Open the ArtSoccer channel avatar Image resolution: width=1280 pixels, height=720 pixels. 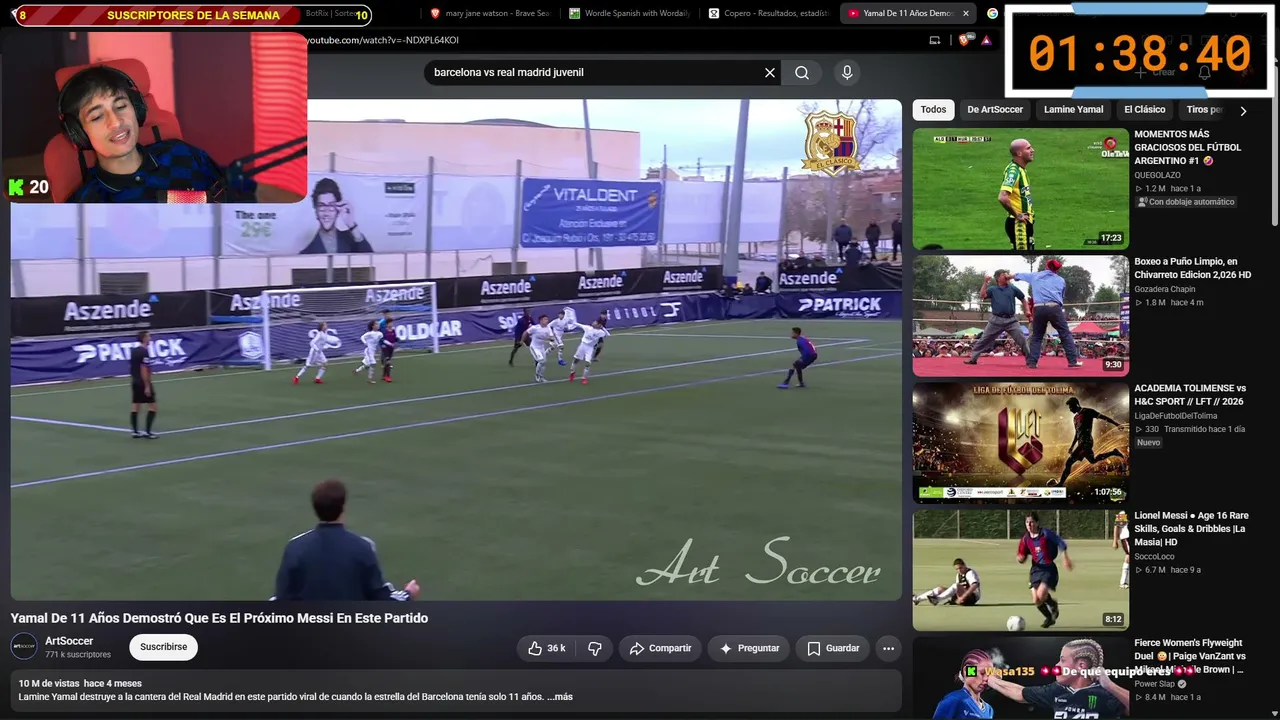click(24, 647)
